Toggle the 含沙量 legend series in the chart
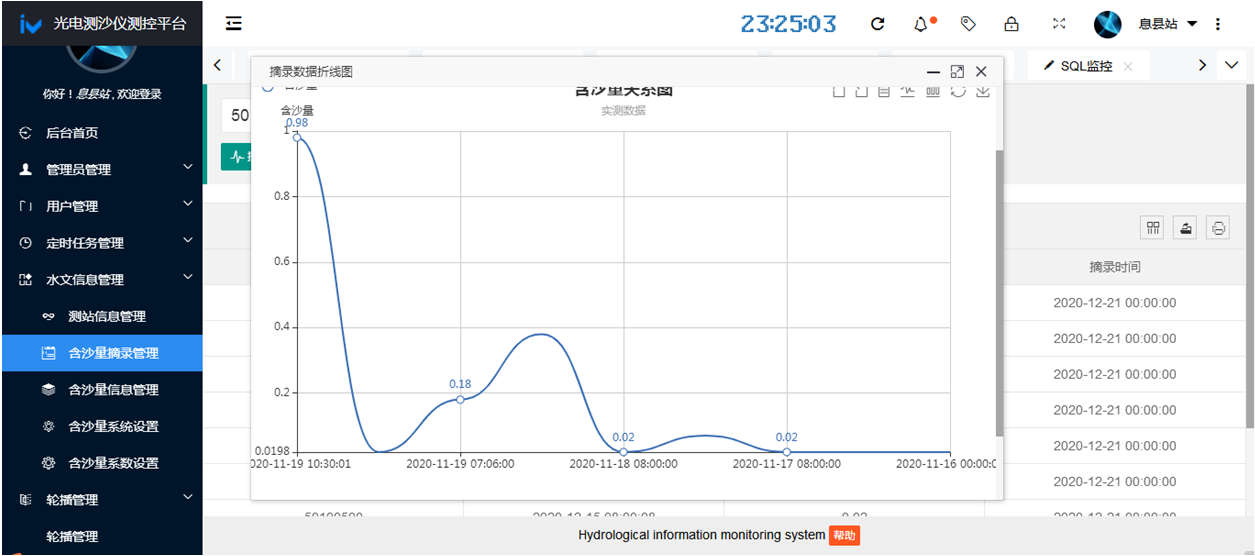 click(x=290, y=89)
